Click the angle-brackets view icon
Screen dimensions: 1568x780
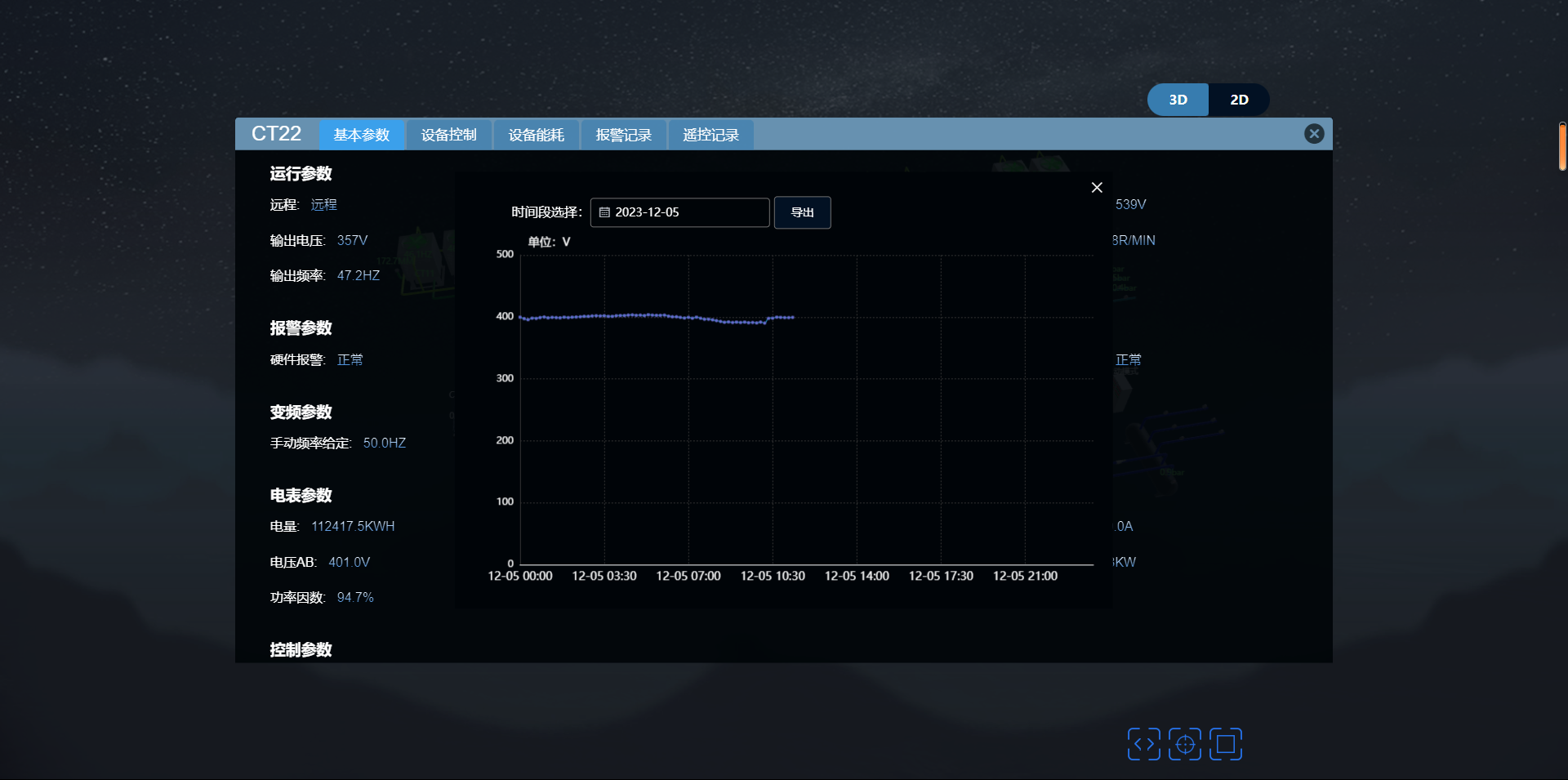click(x=1143, y=744)
